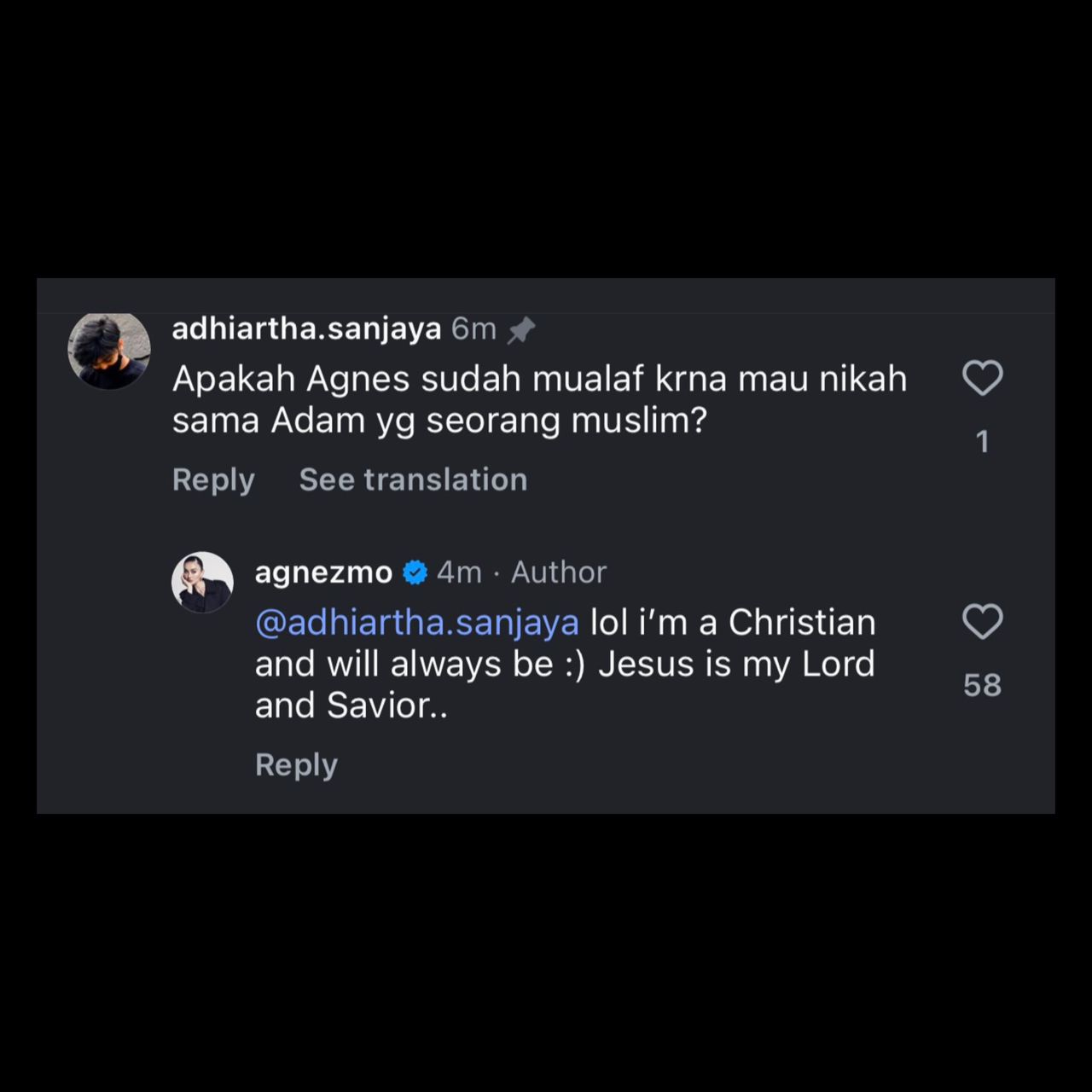Click the 6m timestamp

click(x=473, y=328)
